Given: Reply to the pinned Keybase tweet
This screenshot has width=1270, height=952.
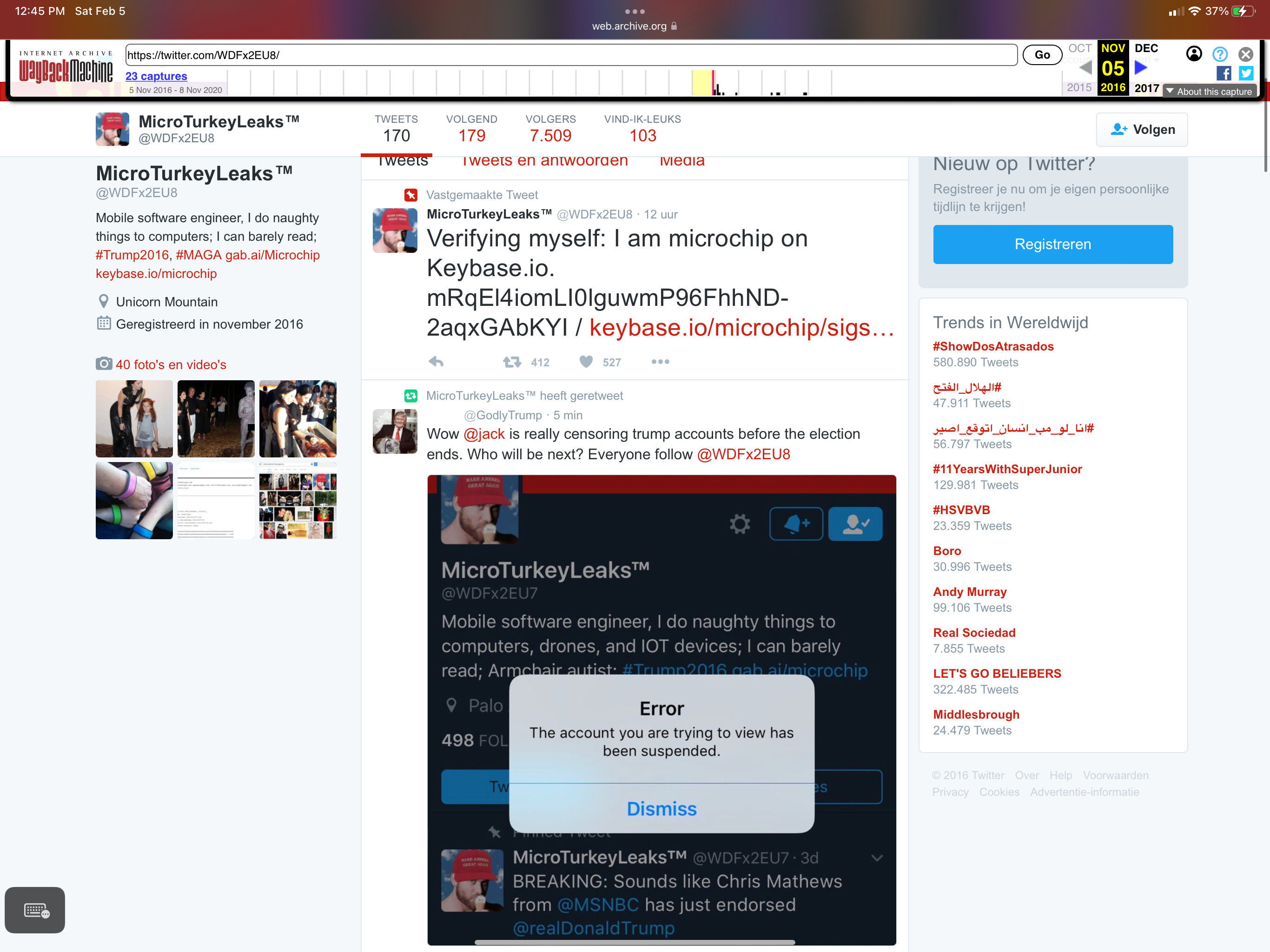Looking at the screenshot, I should pyautogui.click(x=436, y=362).
